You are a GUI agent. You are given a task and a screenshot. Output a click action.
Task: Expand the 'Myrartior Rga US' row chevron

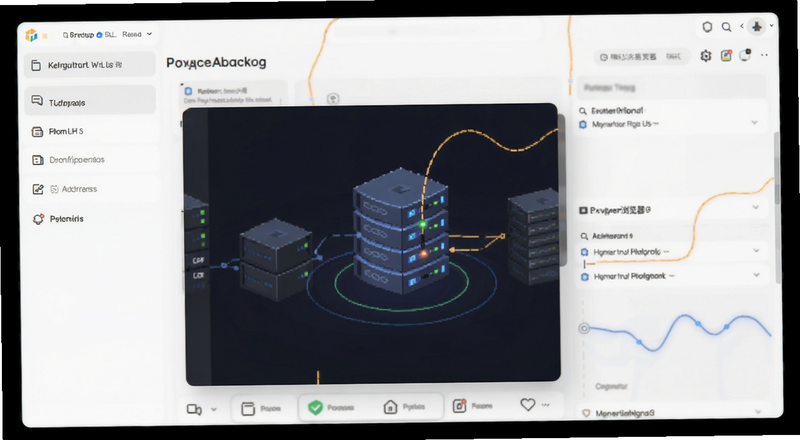click(x=755, y=123)
